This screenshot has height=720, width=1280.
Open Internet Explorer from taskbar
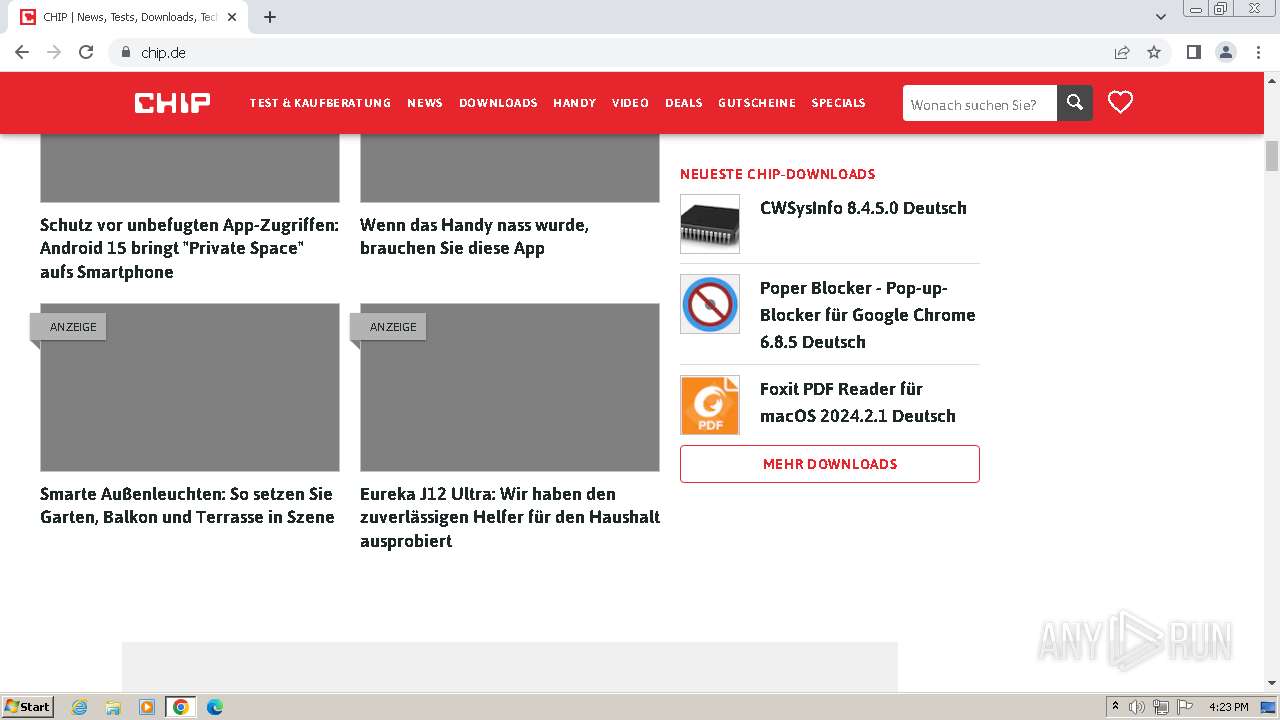tap(80, 707)
